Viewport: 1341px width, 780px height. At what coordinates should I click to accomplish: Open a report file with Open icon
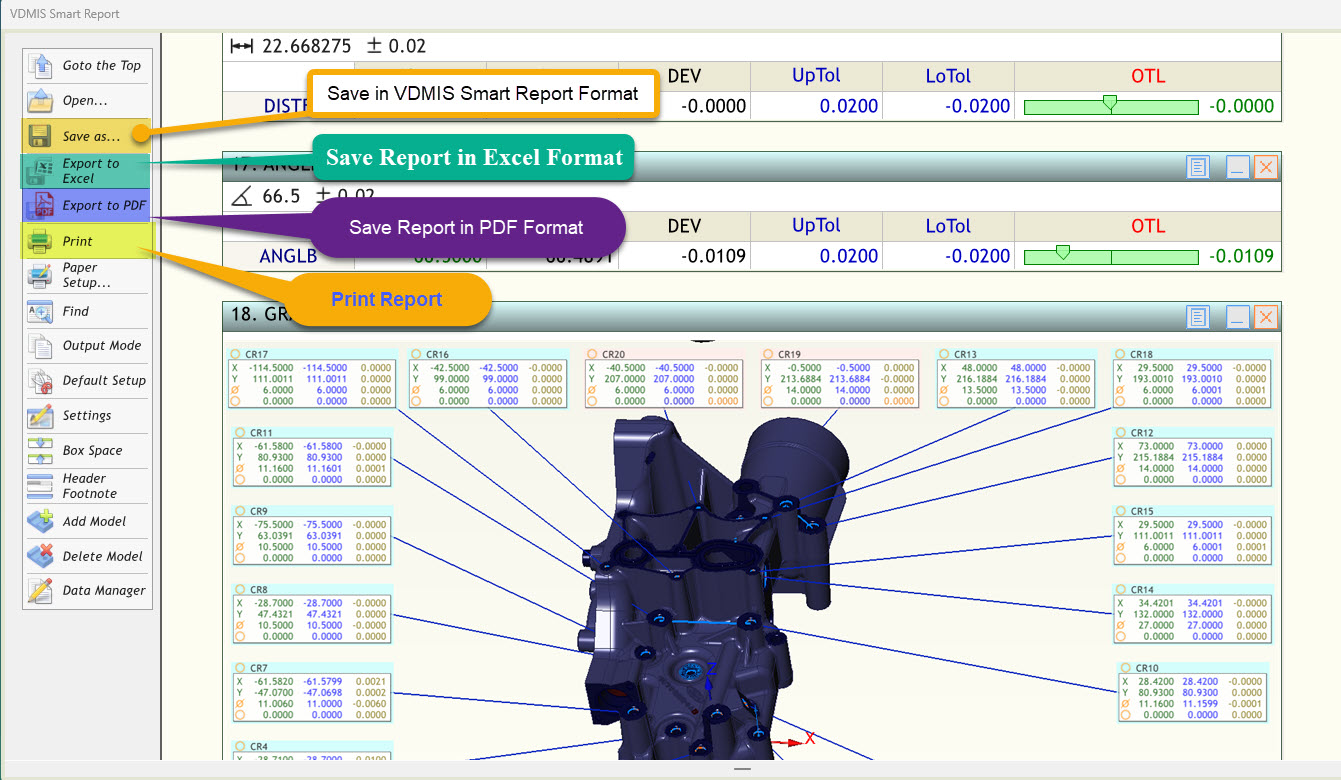(x=42, y=101)
